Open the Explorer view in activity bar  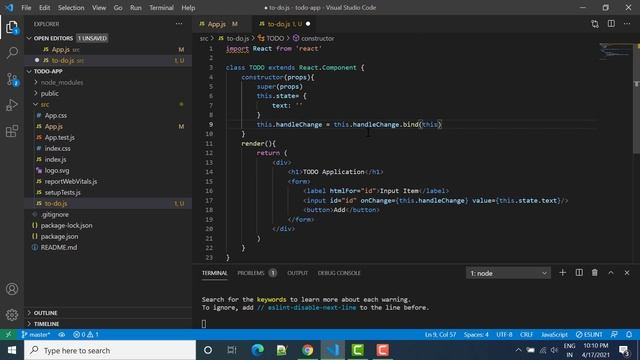point(12,27)
